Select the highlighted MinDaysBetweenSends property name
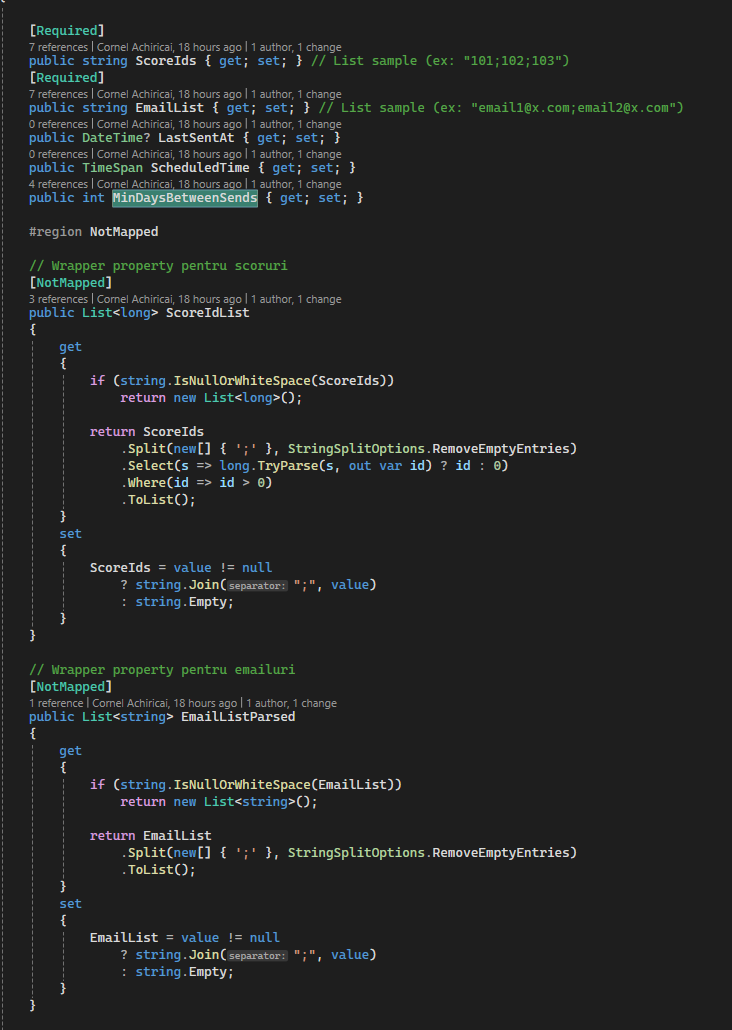 point(184,198)
